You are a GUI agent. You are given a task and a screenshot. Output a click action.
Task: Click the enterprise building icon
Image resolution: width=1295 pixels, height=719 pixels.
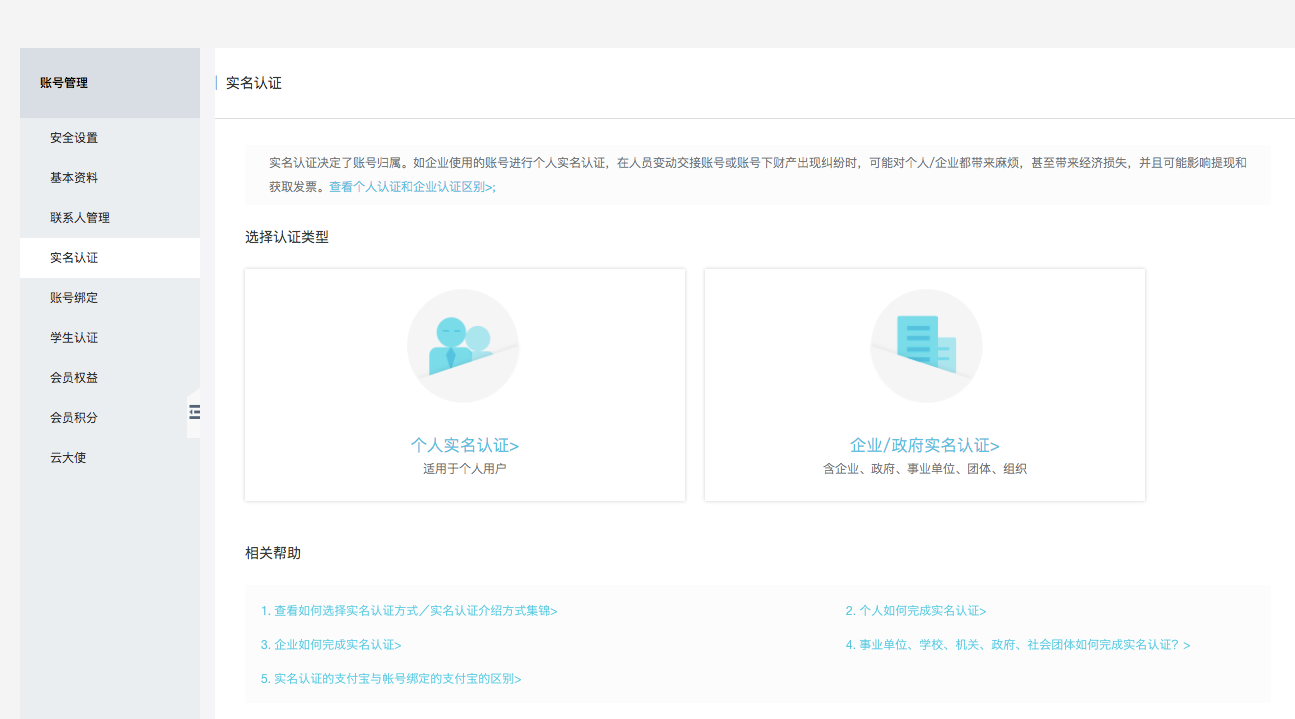coord(926,346)
